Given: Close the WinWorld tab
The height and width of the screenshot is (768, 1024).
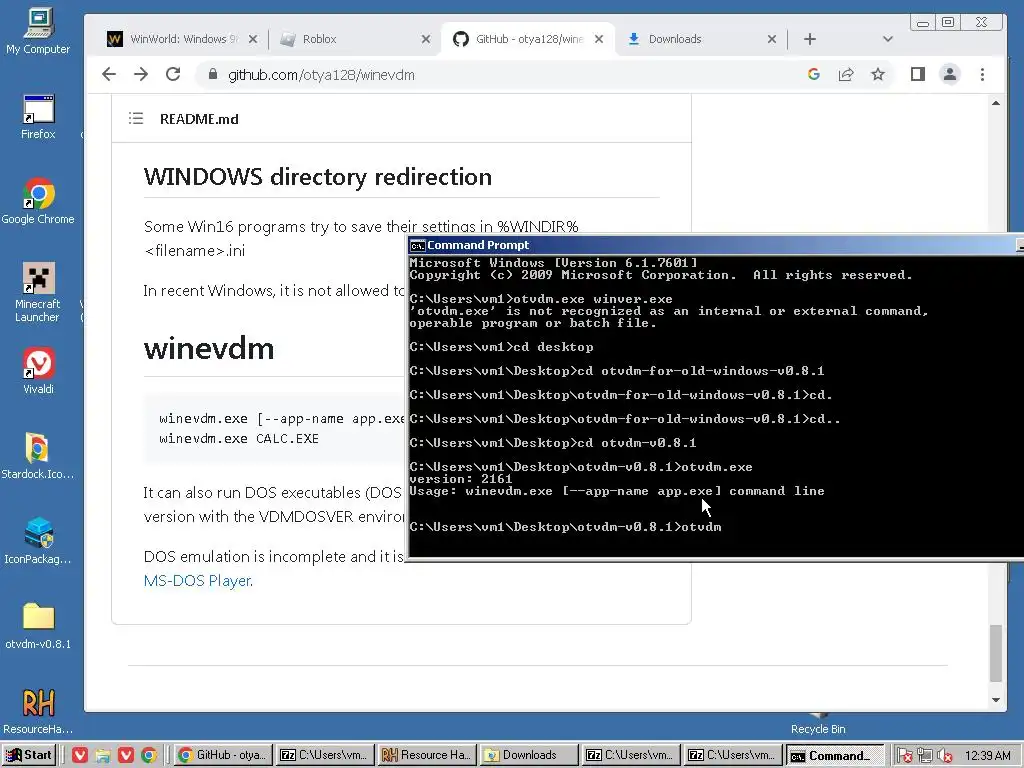Looking at the screenshot, I should pyautogui.click(x=253, y=39).
